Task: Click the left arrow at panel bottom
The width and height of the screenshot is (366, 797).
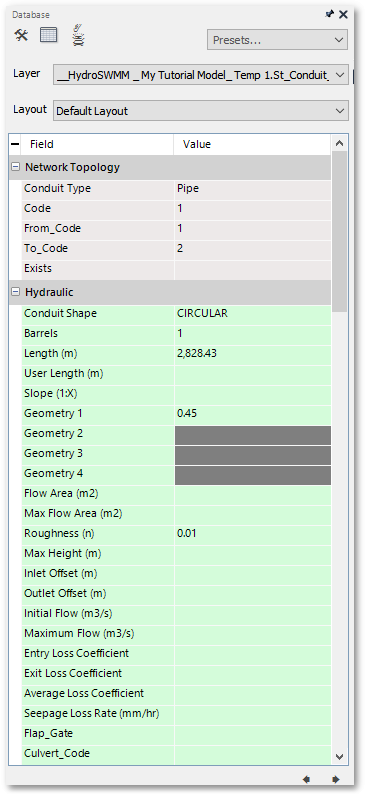Action: [307, 779]
